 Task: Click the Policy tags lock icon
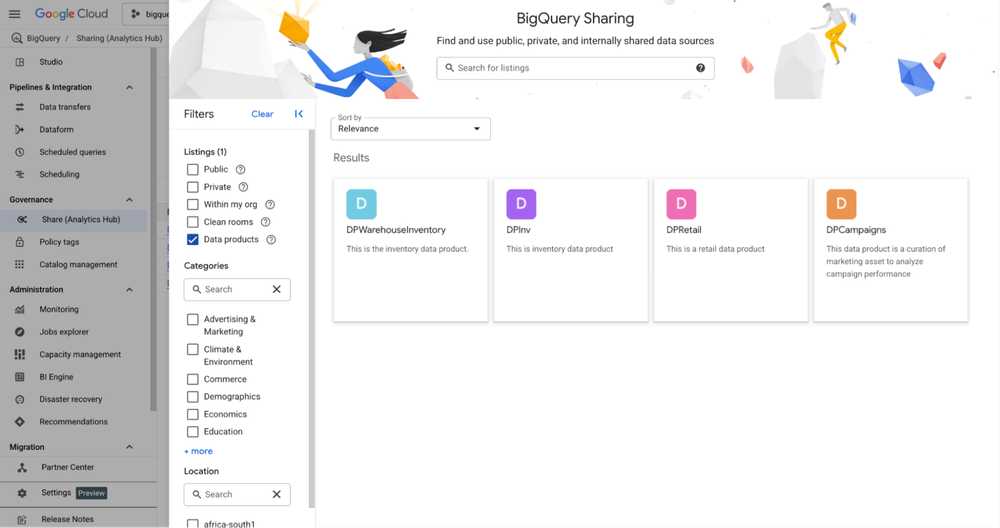pyautogui.click(x=20, y=242)
